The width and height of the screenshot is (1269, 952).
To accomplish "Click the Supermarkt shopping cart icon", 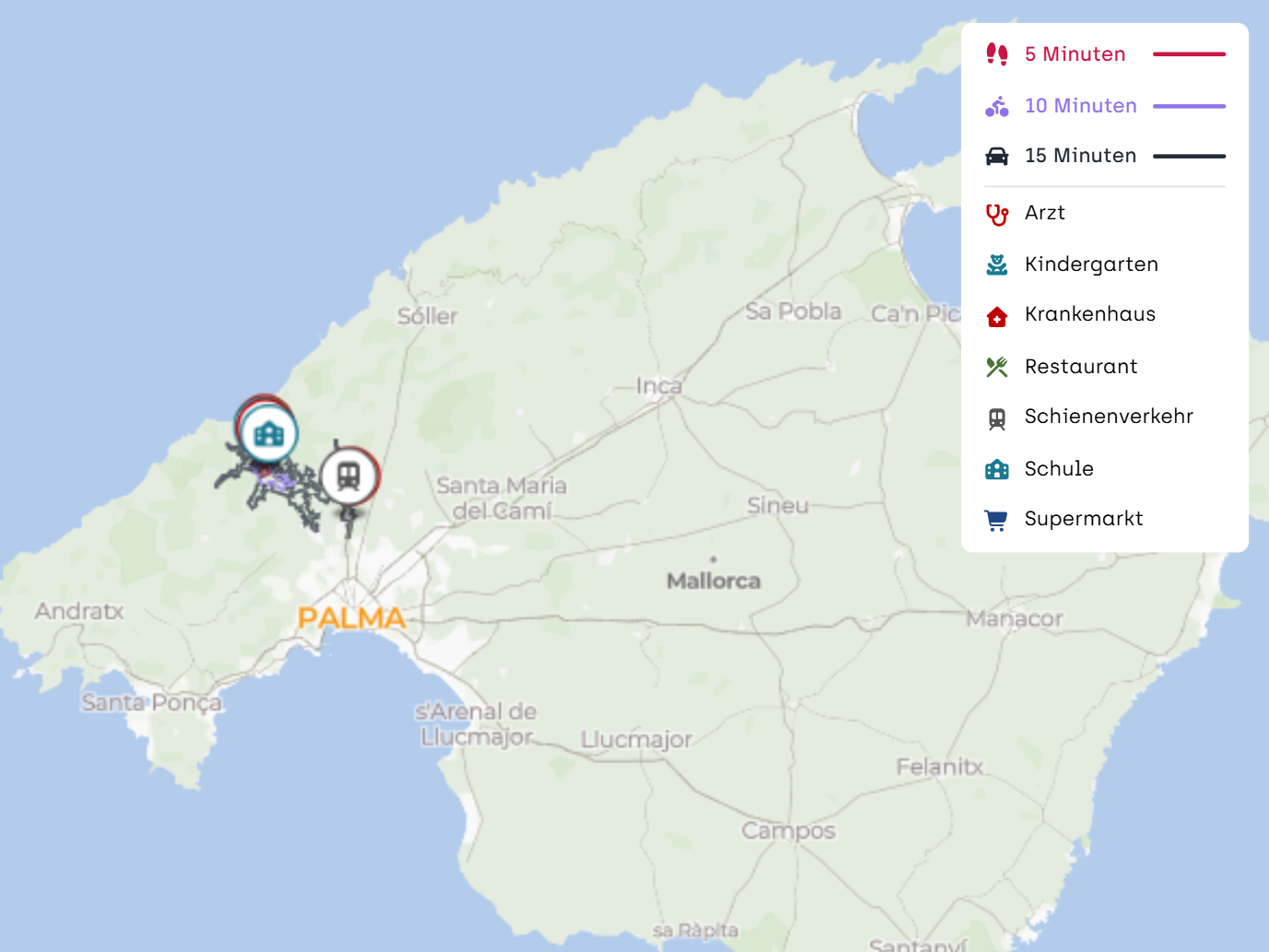I will 996,520.
